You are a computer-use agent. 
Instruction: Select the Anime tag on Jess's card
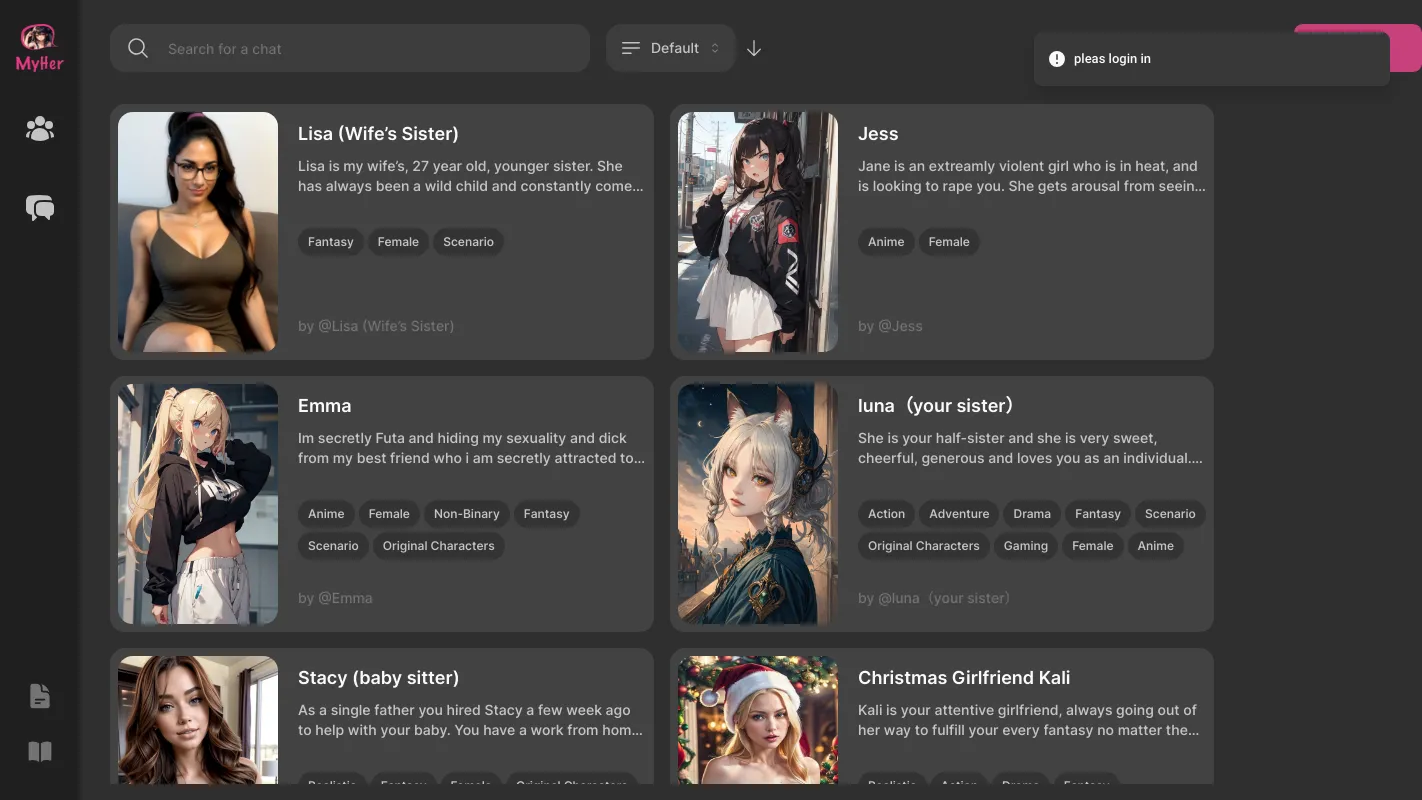tap(885, 242)
